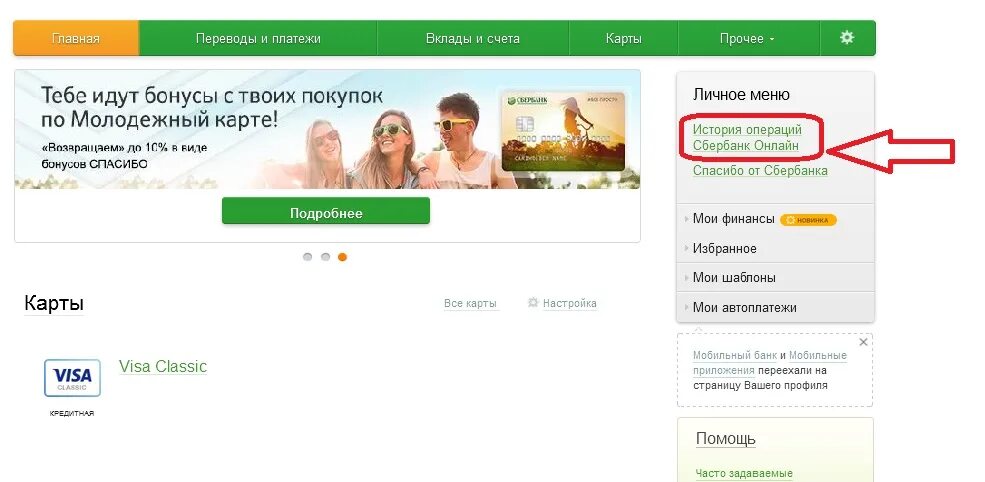
Task: Click the Личное меню heading
Action: tap(741, 95)
